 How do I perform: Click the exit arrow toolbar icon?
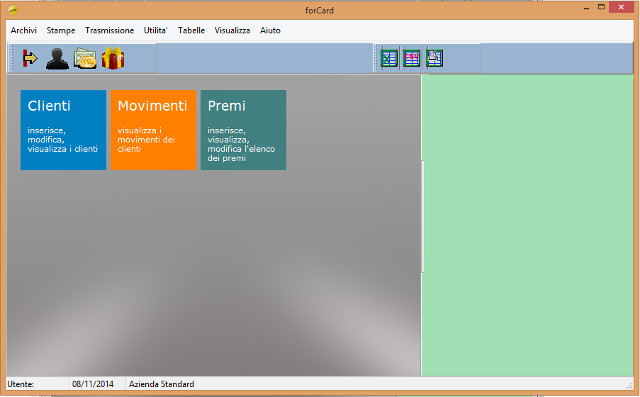pyautogui.click(x=30, y=58)
